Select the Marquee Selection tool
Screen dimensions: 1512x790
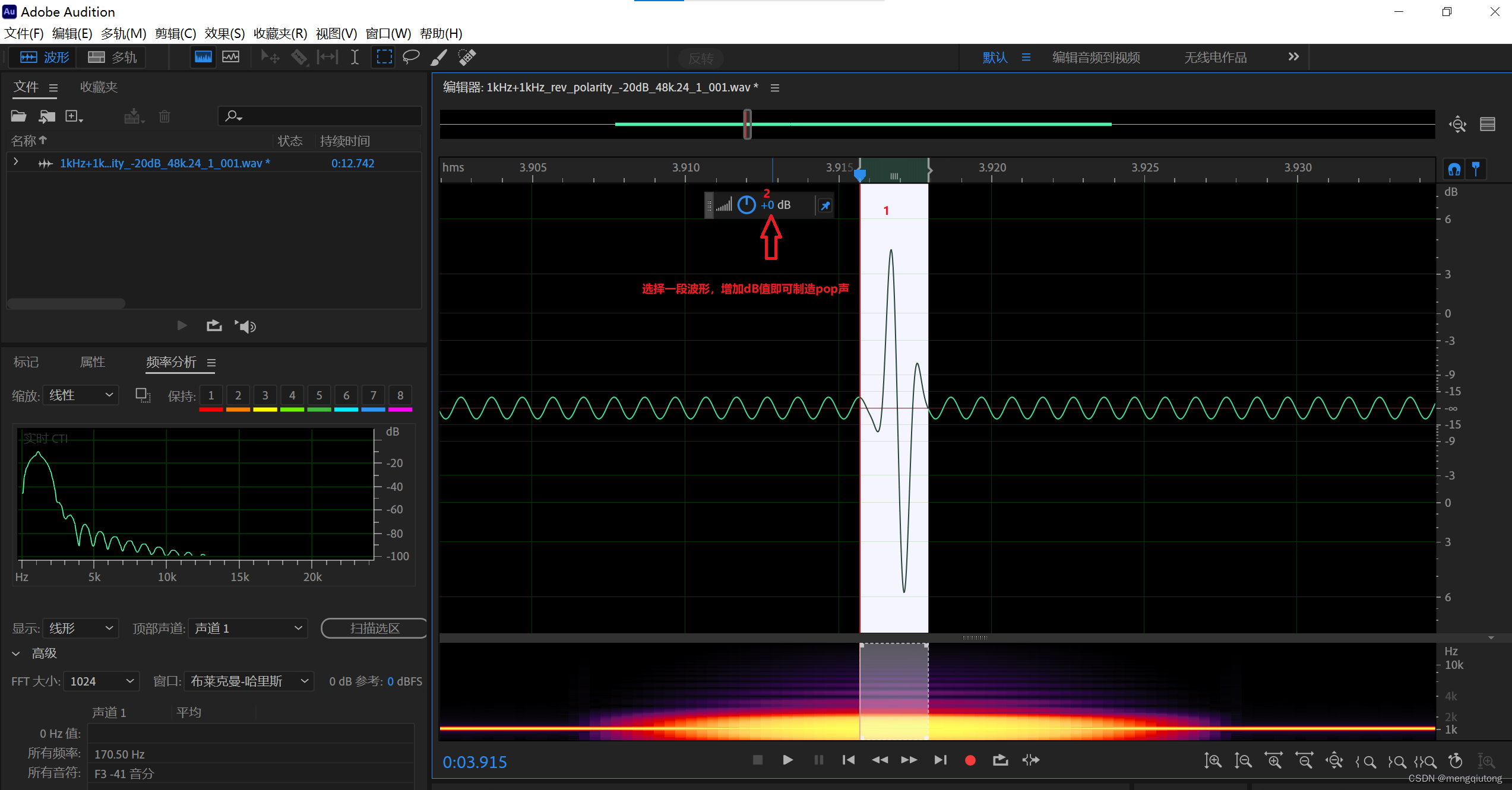pyautogui.click(x=384, y=57)
